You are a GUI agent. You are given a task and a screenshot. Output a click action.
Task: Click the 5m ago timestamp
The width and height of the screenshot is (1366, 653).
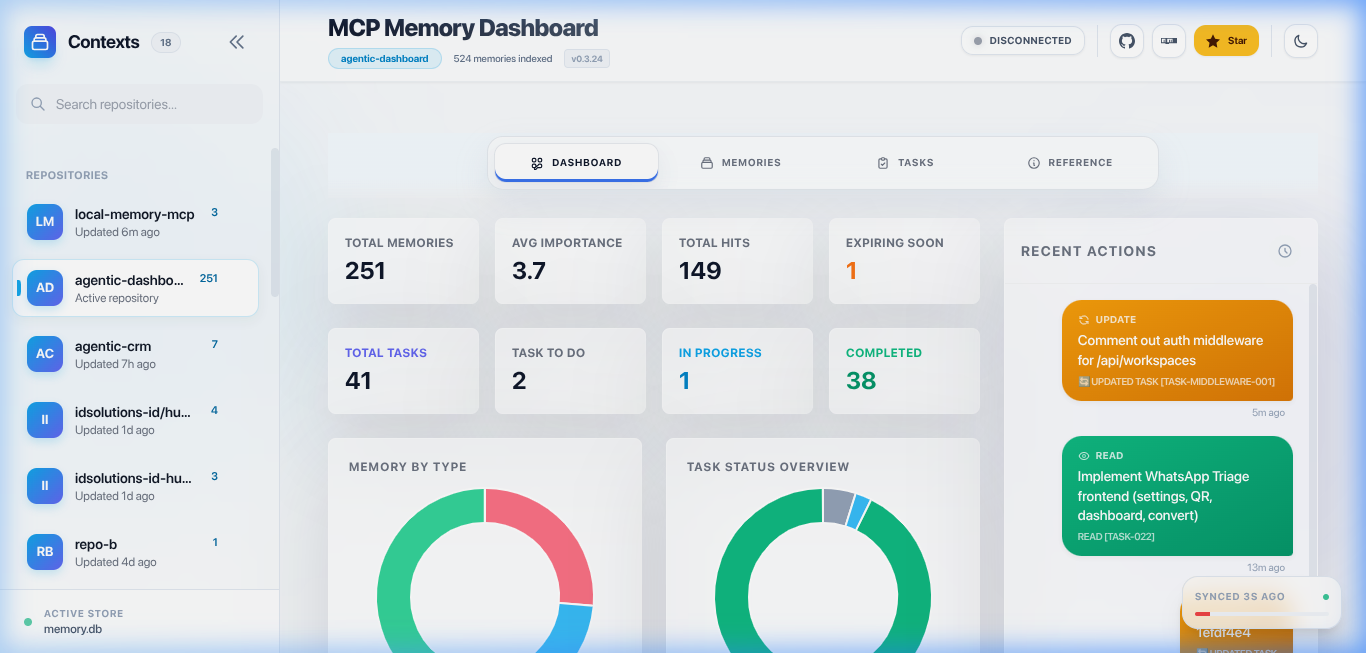(x=1268, y=412)
